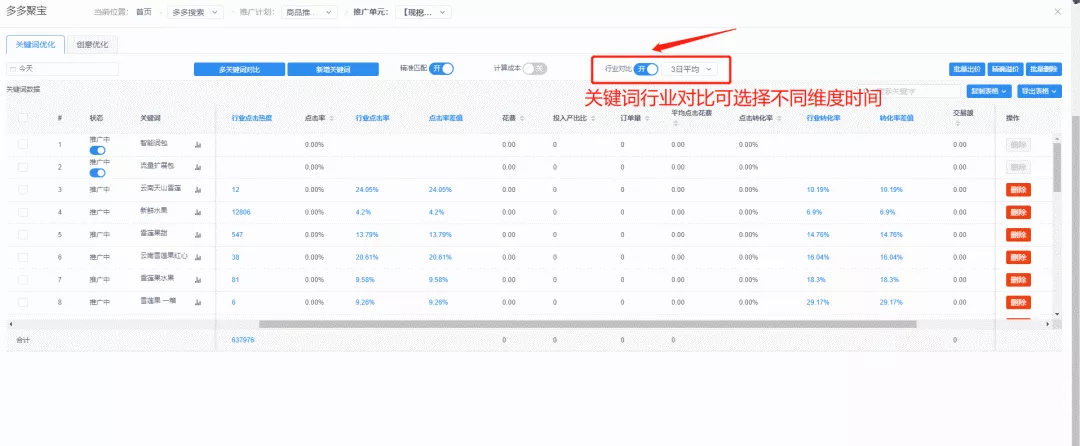Screen dimensions: 1080x446
Task: Click the 多关键词对比 button
Action: 239,70
